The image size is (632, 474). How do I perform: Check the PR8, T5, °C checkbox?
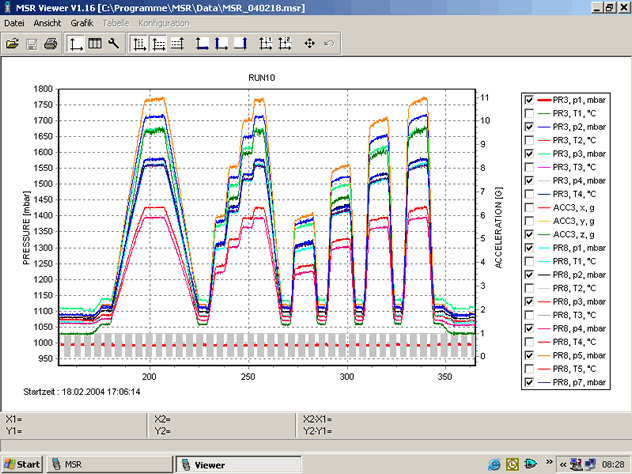(529, 368)
